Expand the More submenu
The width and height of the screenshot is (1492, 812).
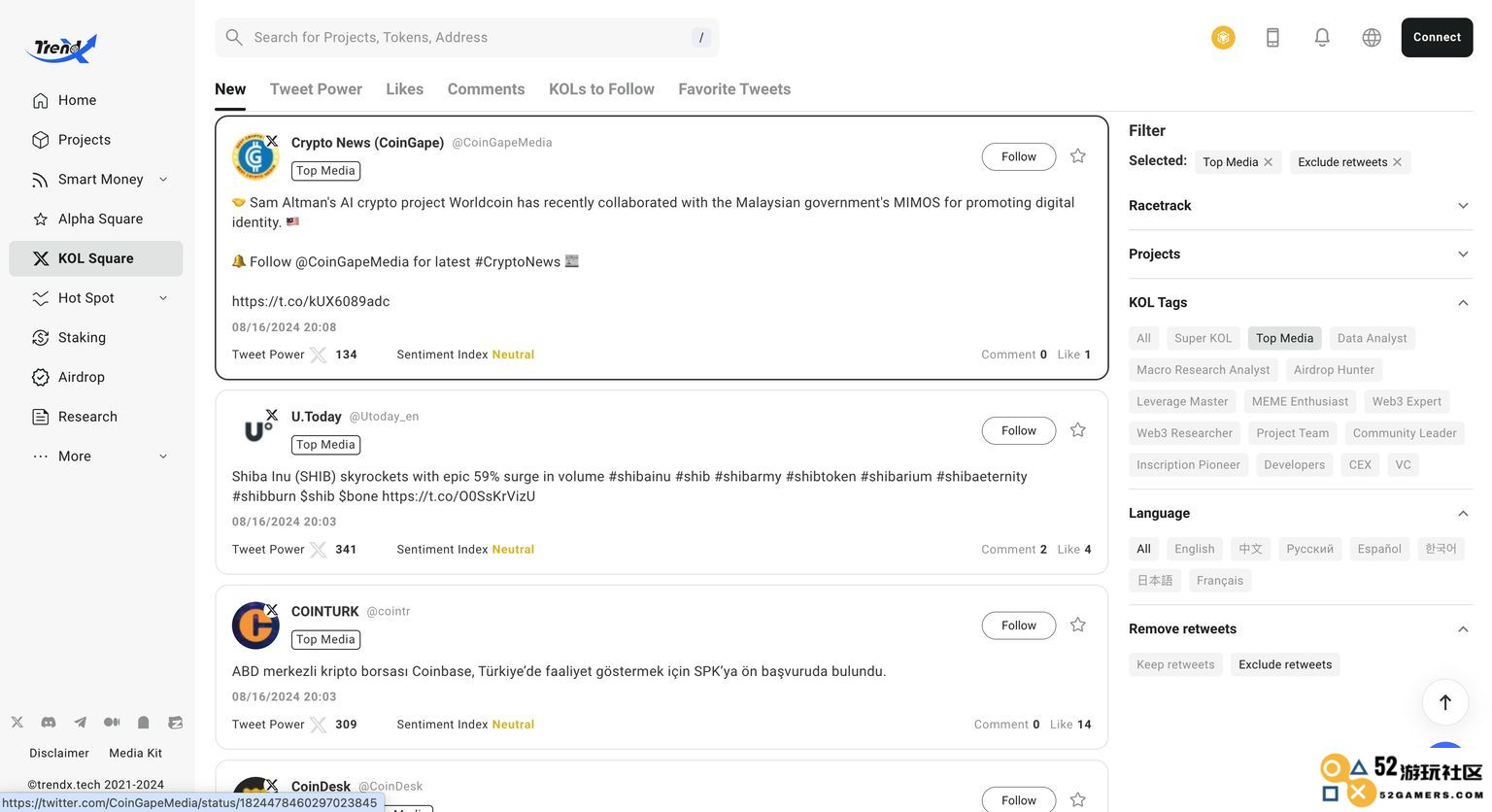click(163, 457)
